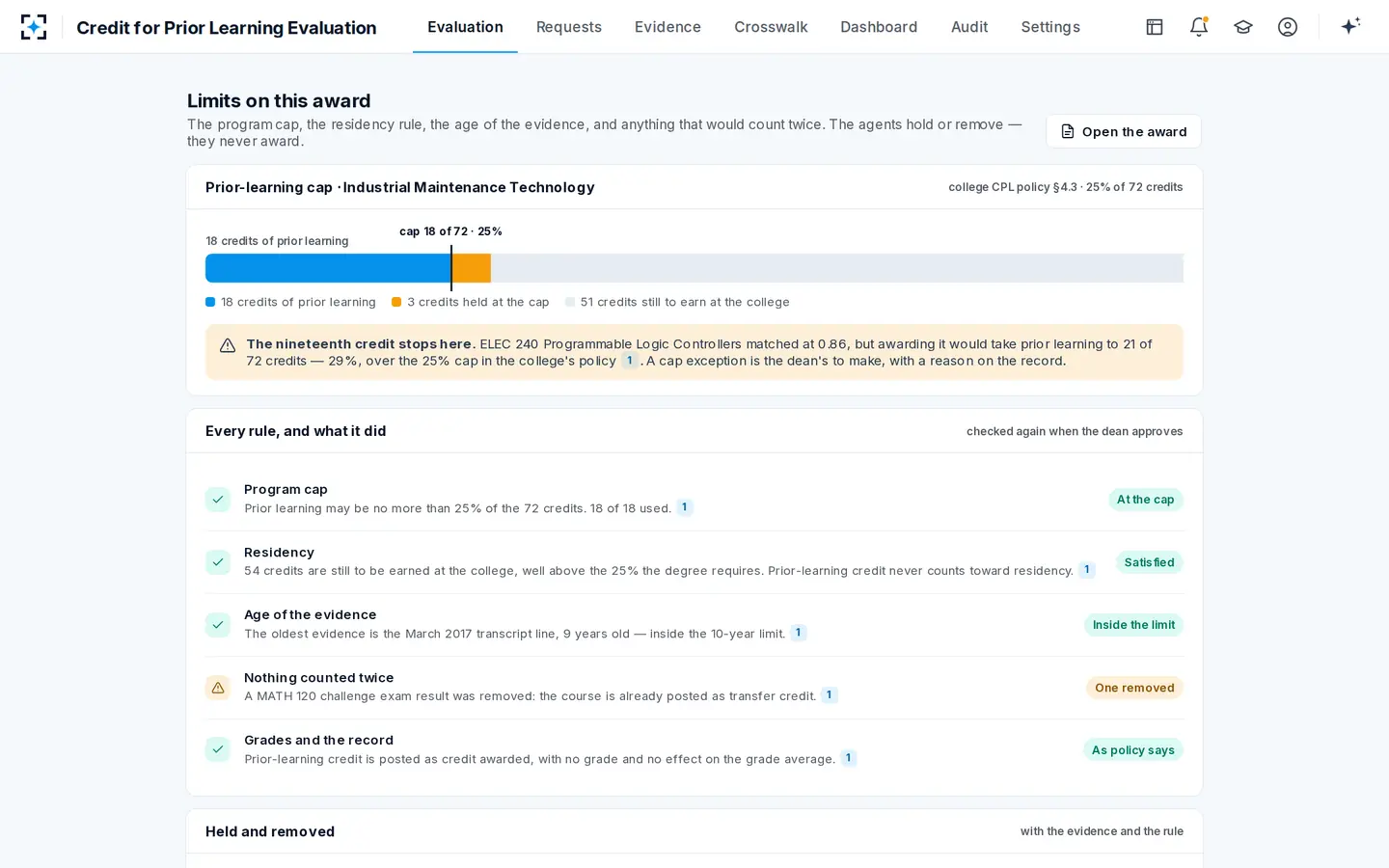Click the Open the award button
Screen dimensions: 1389x868
pos(1124,131)
